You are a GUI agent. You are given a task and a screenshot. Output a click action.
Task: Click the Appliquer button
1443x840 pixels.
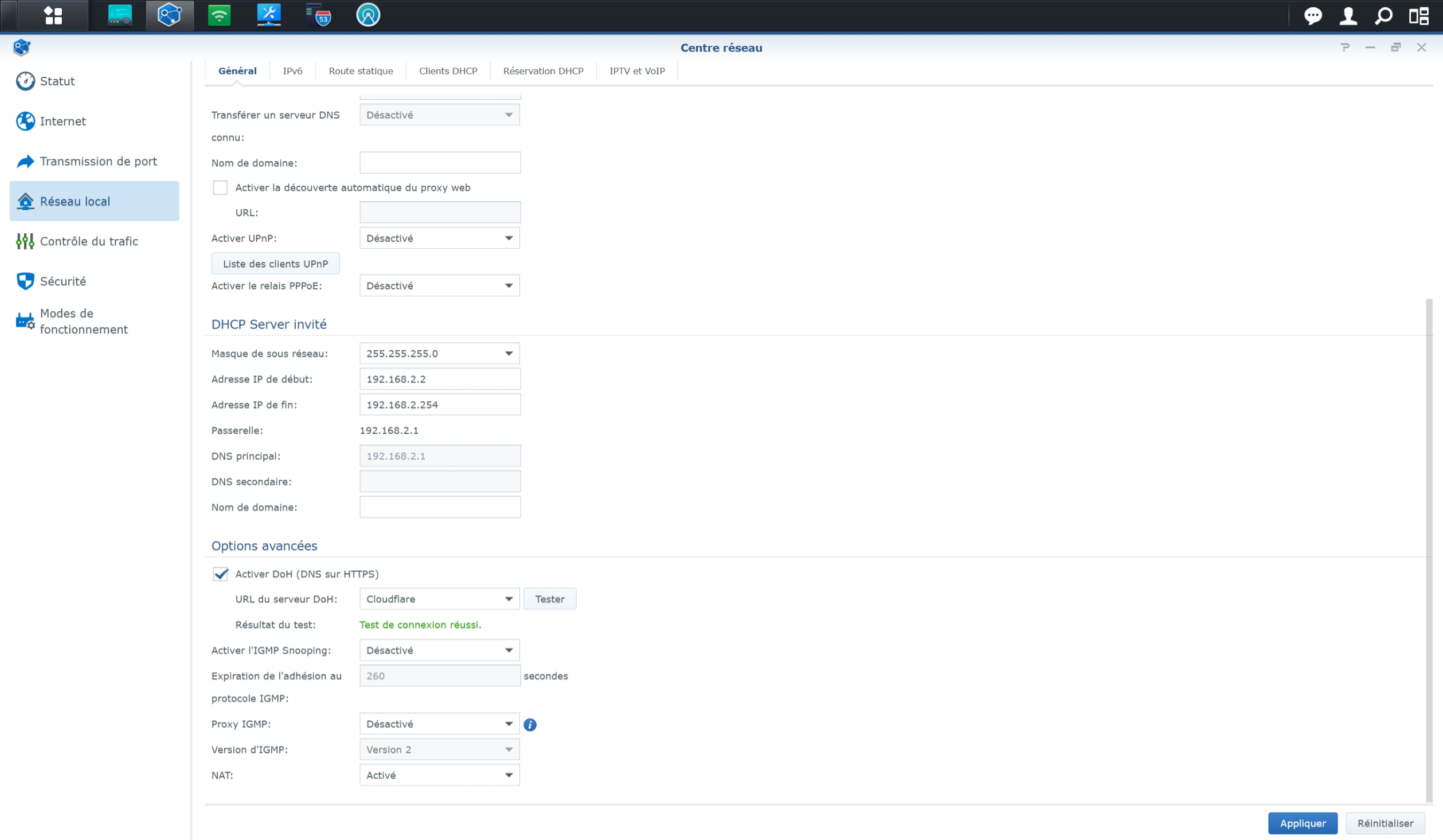1302,823
